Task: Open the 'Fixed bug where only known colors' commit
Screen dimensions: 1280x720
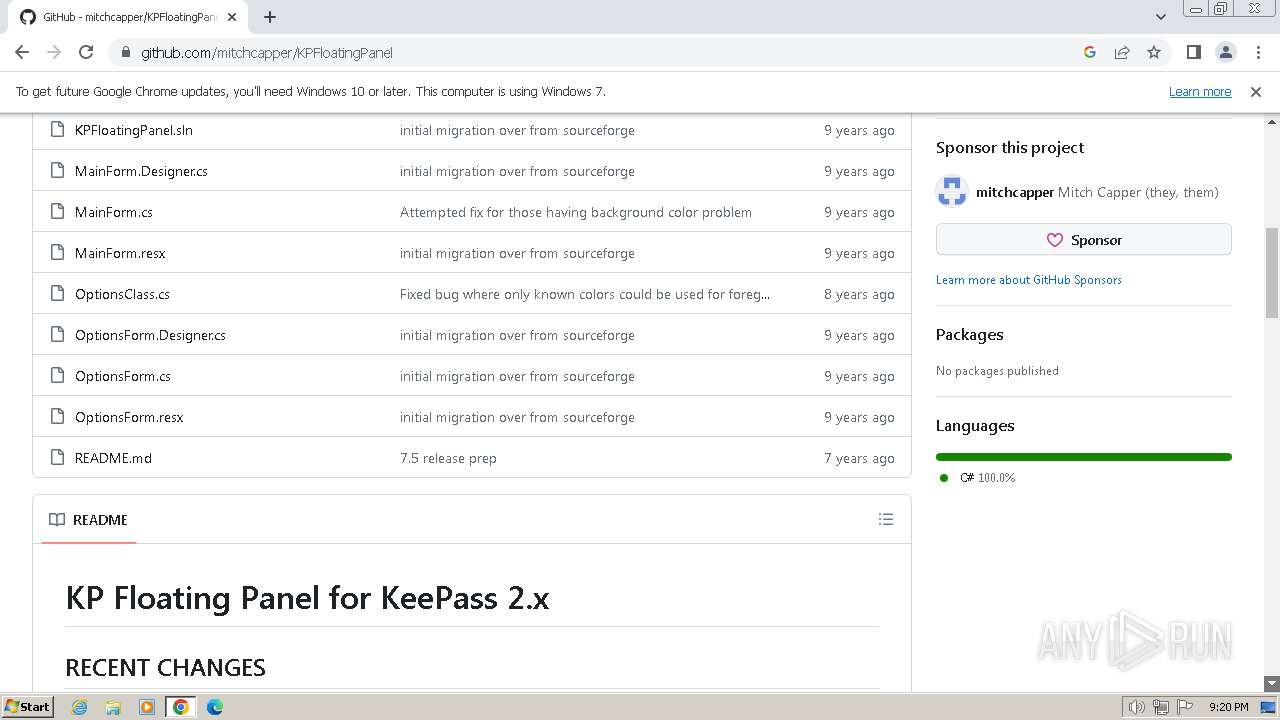Action: [585, 294]
